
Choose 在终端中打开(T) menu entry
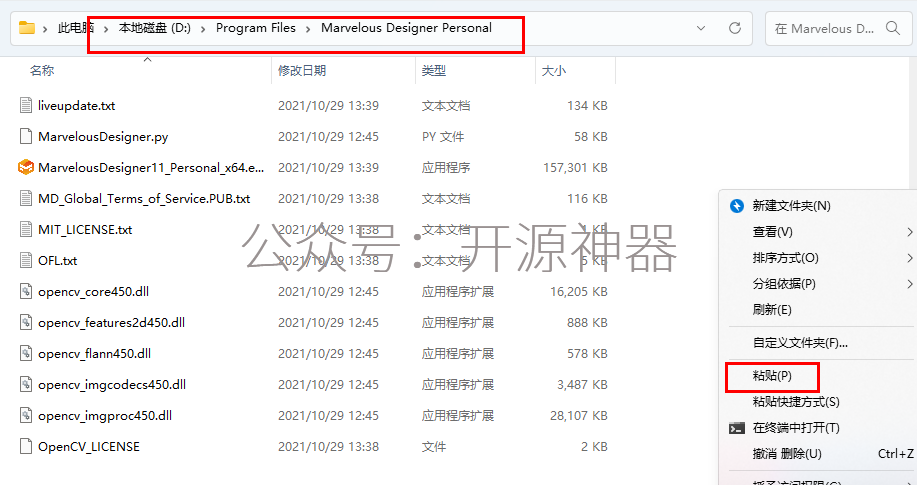[x=796, y=428]
